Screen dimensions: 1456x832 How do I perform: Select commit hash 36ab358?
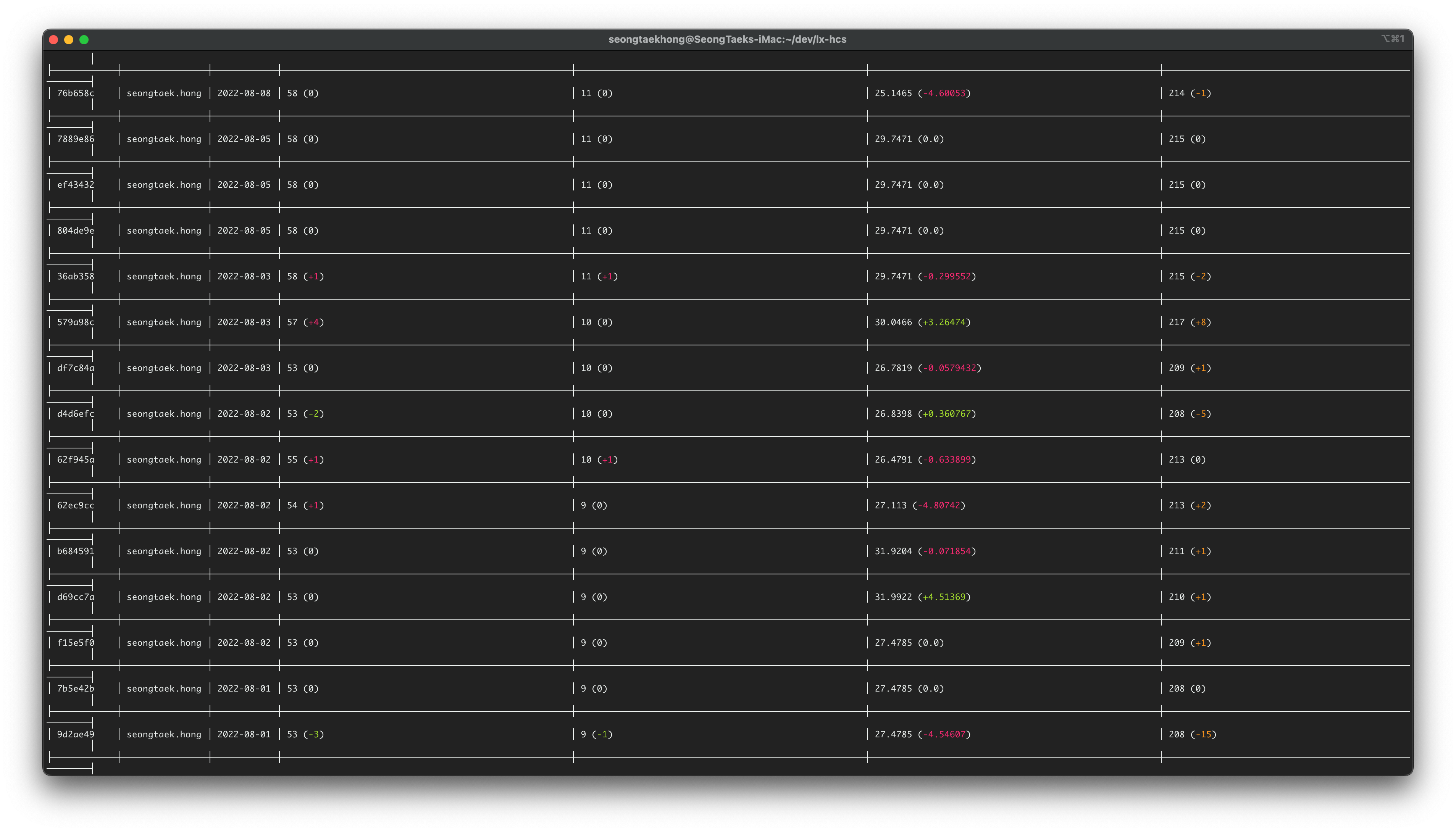pos(76,276)
